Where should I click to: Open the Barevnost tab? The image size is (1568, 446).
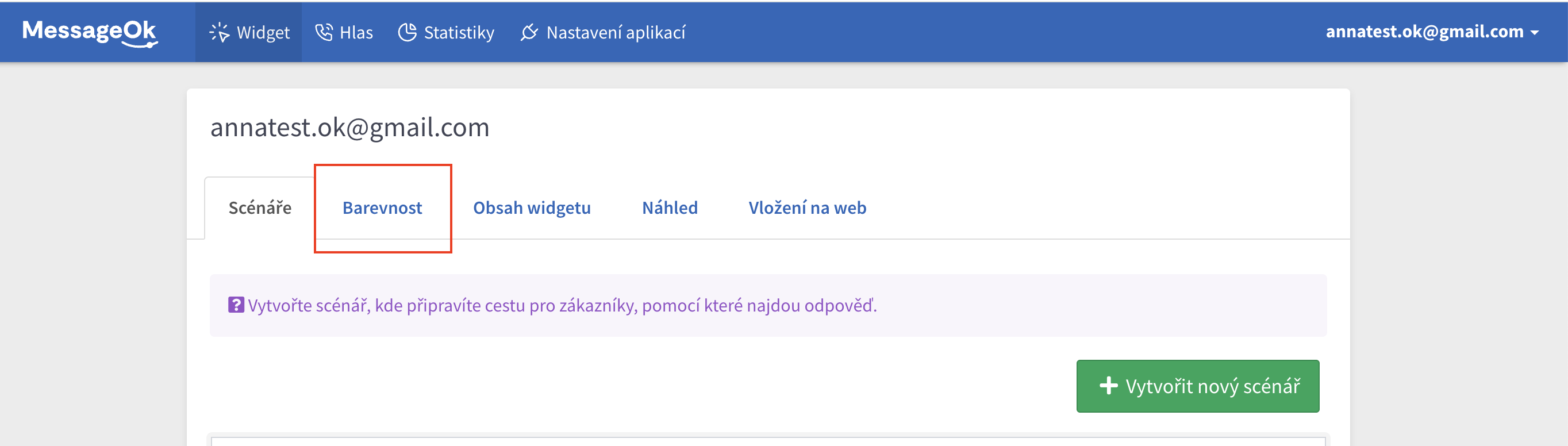pos(382,208)
